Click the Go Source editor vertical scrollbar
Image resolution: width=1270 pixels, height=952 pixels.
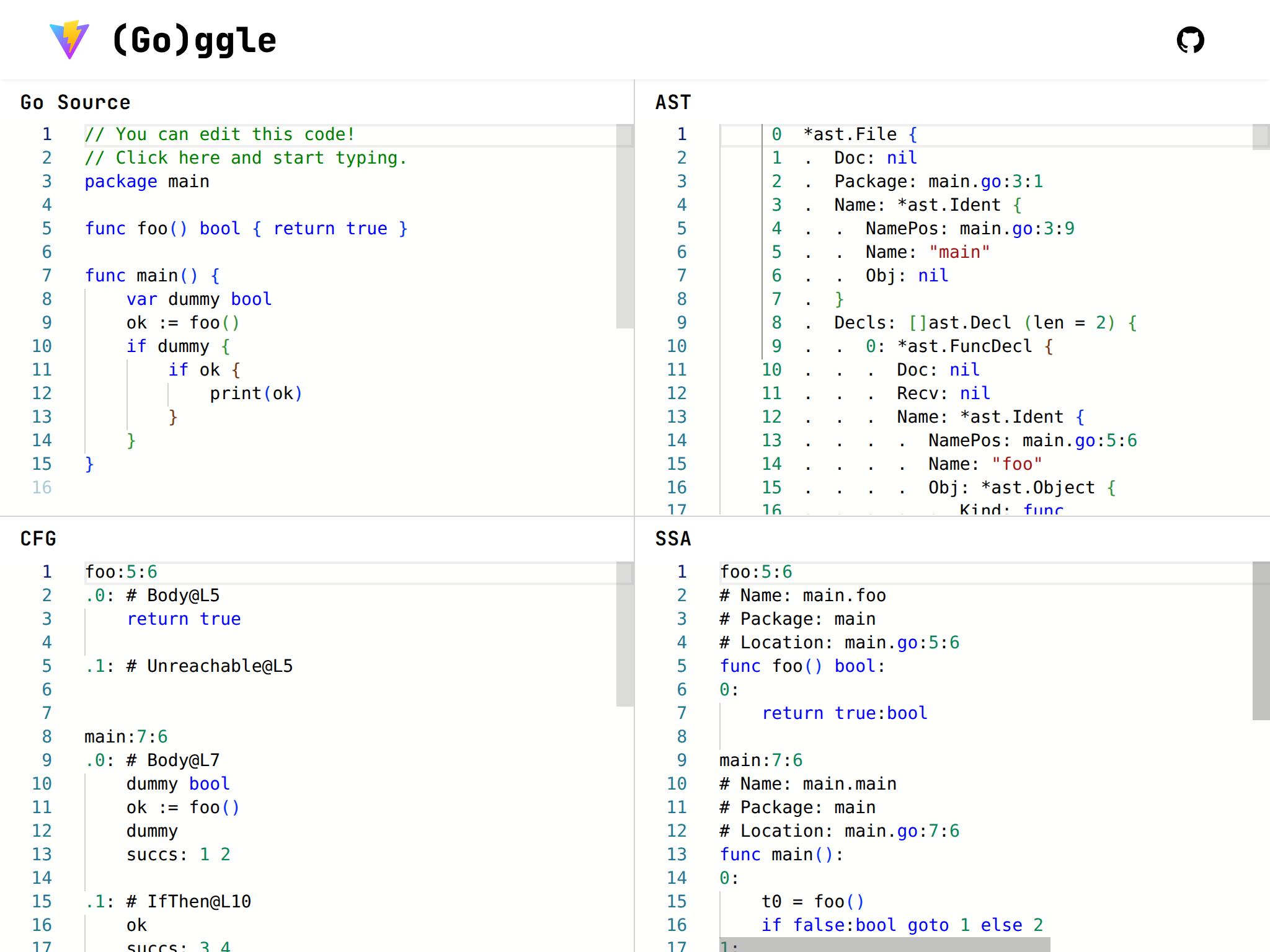tap(624, 226)
